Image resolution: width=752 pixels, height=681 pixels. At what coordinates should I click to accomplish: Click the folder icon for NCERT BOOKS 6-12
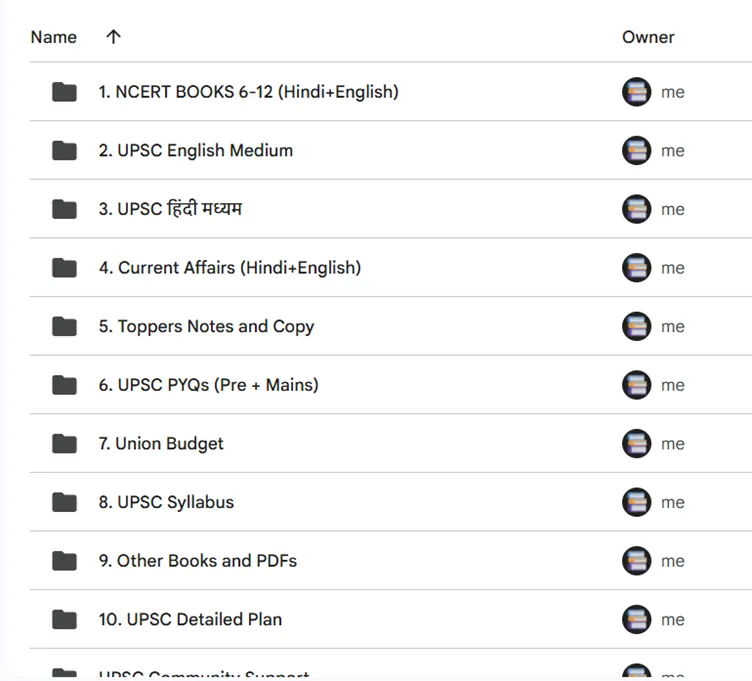click(x=65, y=92)
